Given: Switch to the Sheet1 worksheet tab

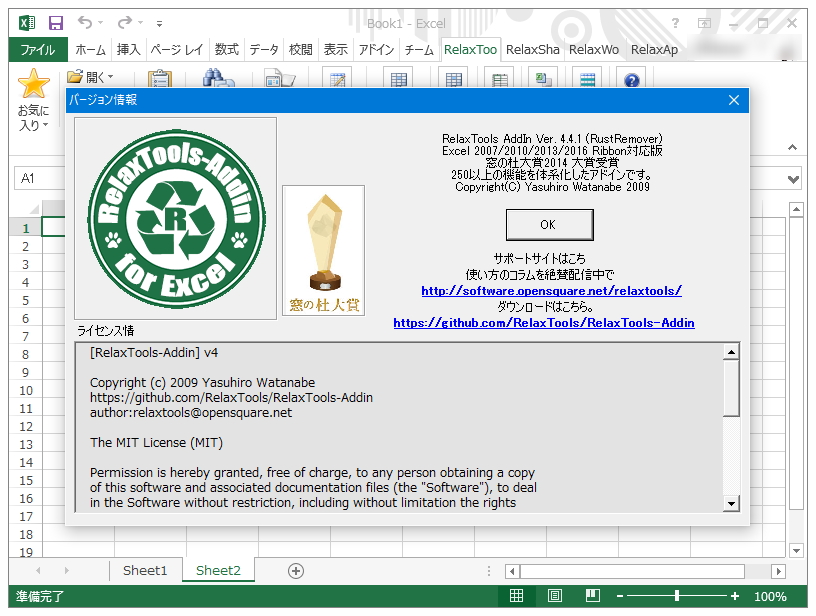Looking at the screenshot, I should [x=145, y=570].
